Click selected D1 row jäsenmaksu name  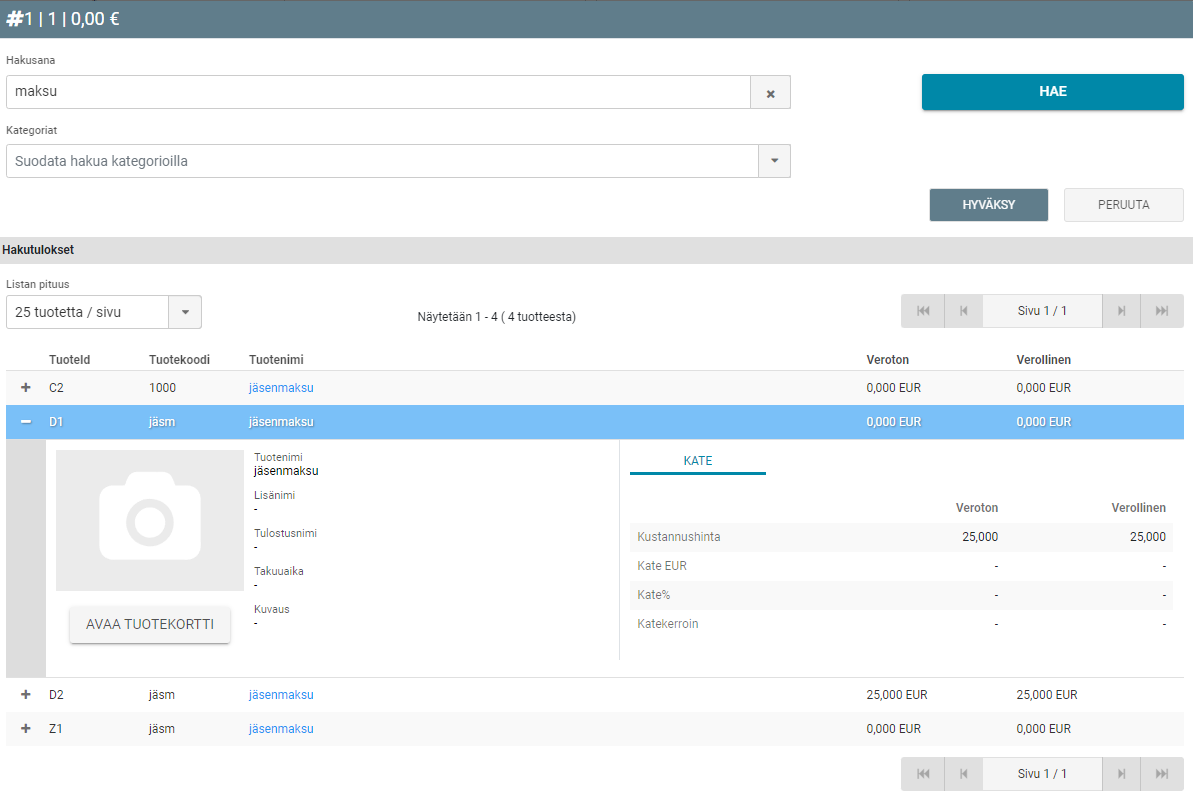(281, 422)
